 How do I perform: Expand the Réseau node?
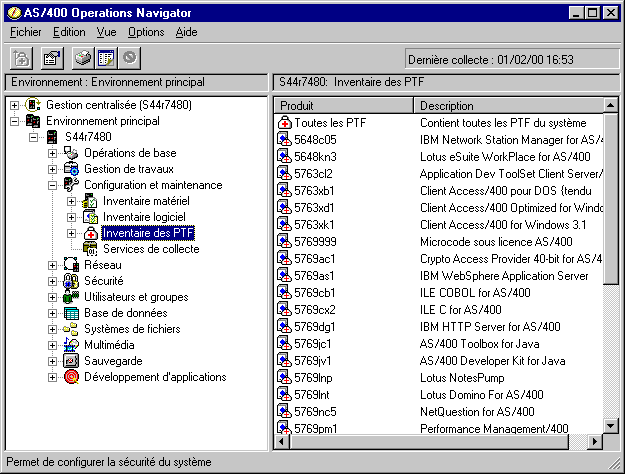pyautogui.click(x=52, y=266)
